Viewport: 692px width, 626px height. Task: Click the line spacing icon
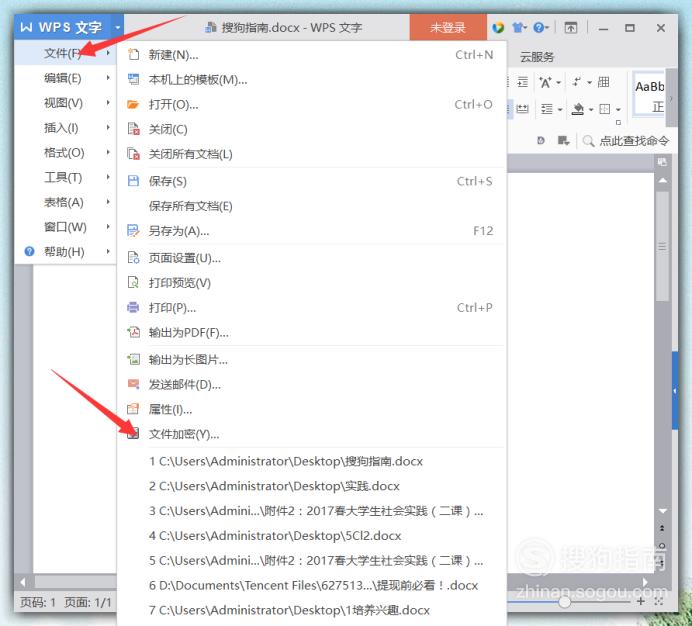547,109
